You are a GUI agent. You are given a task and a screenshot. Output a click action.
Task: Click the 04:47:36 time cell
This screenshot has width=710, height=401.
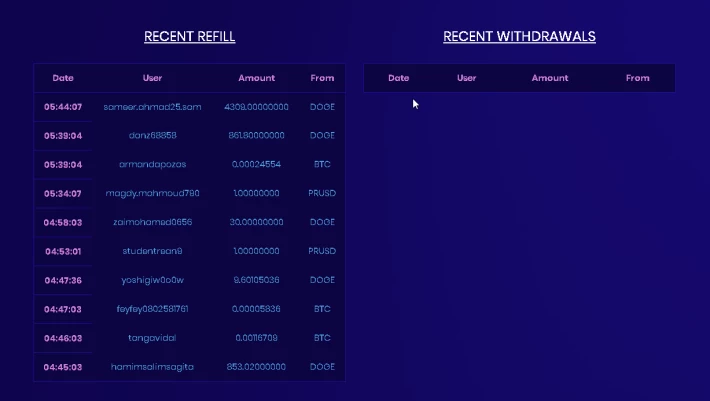(x=63, y=281)
